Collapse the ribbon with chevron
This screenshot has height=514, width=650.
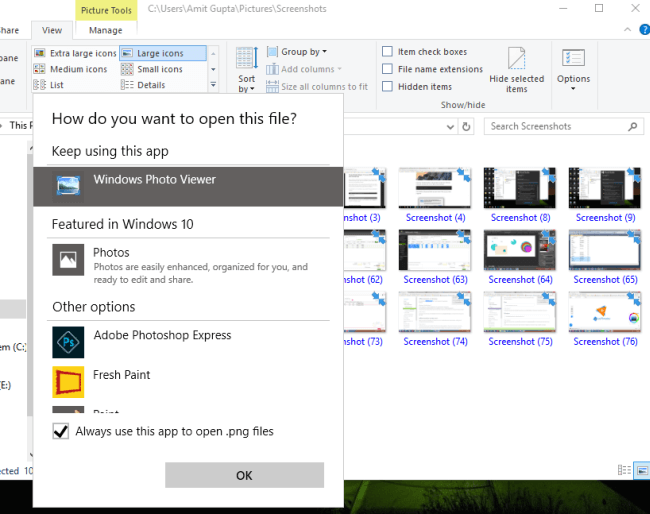[x=628, y=30]
